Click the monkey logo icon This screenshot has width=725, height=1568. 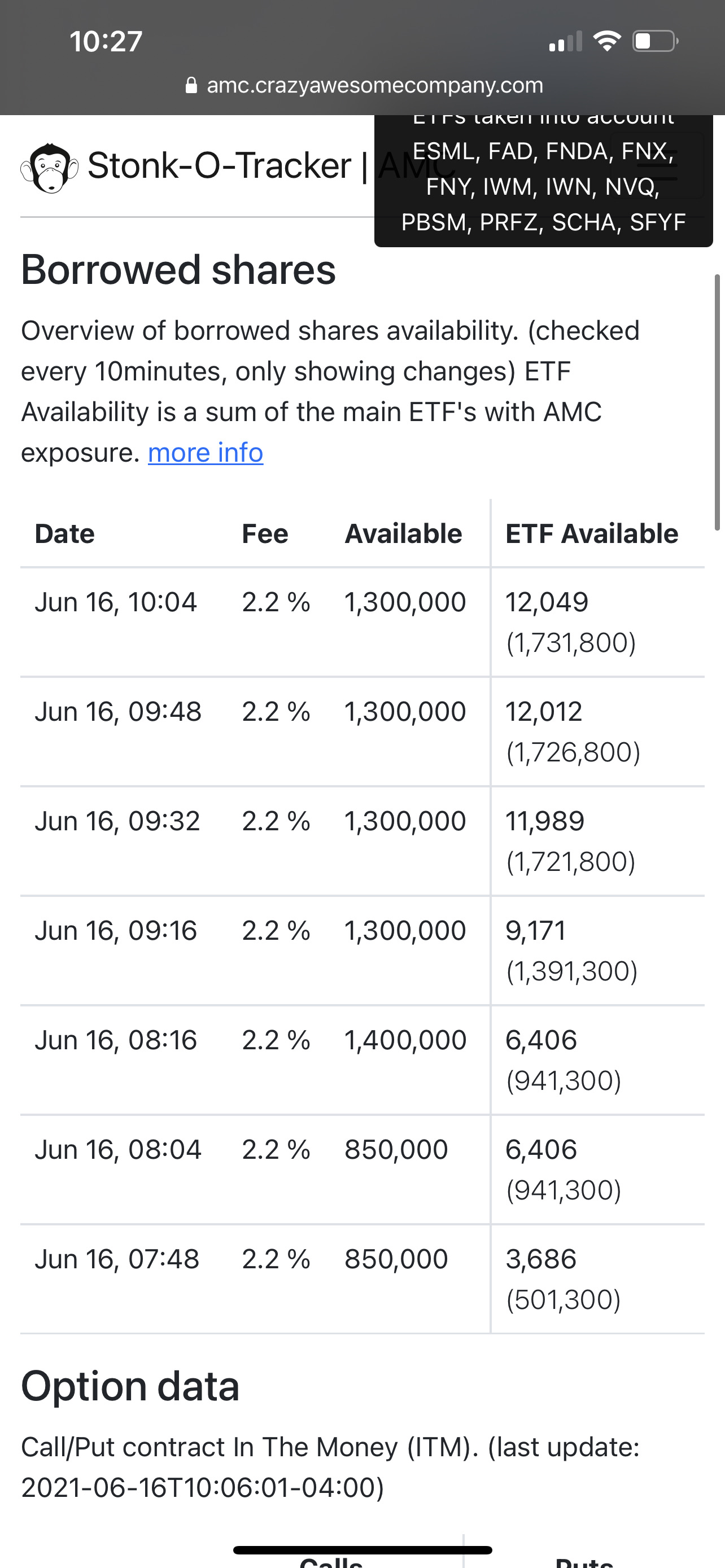tap(49, 168)
